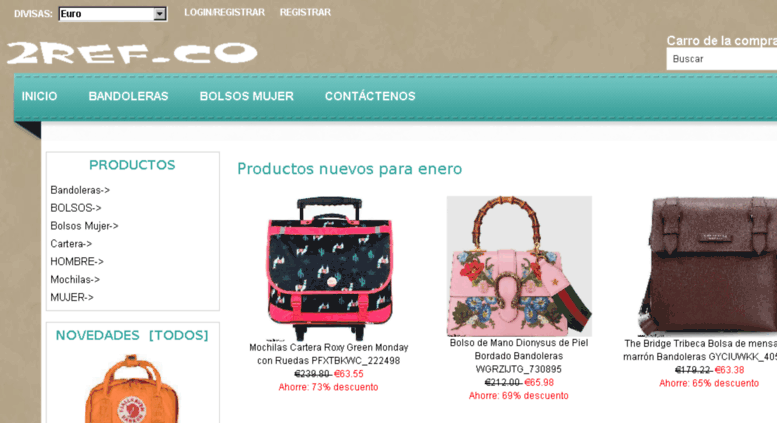Select the Euro currency combo box

click(112, 14)
